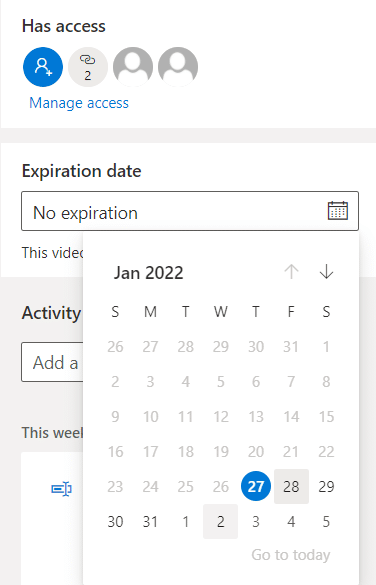
Task: Open Manage access link
Action: [x=79, y=103]
